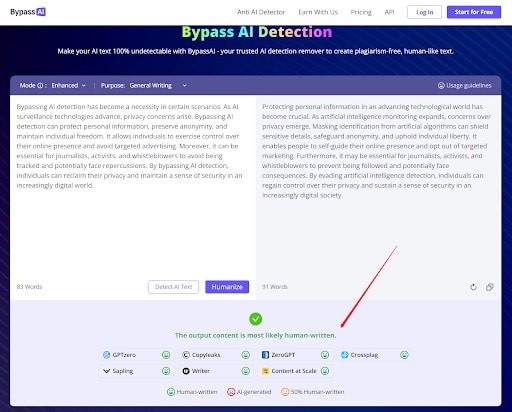Click the Writer detector logo
512x412 pixels.
[186, 371]
